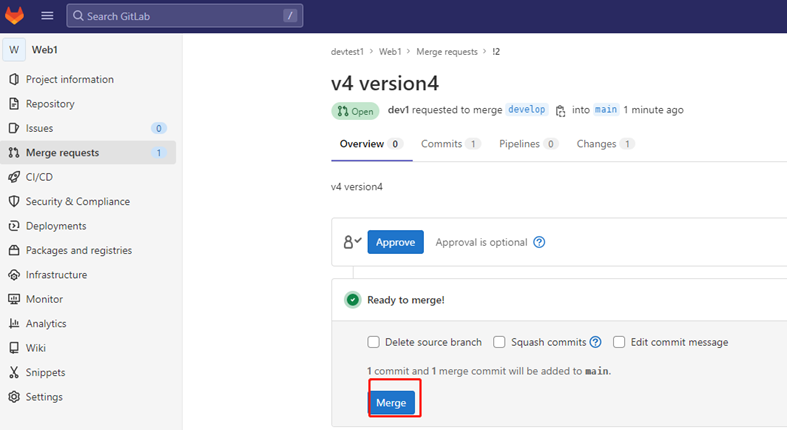Click the Deployments sidebar icon

14,226
